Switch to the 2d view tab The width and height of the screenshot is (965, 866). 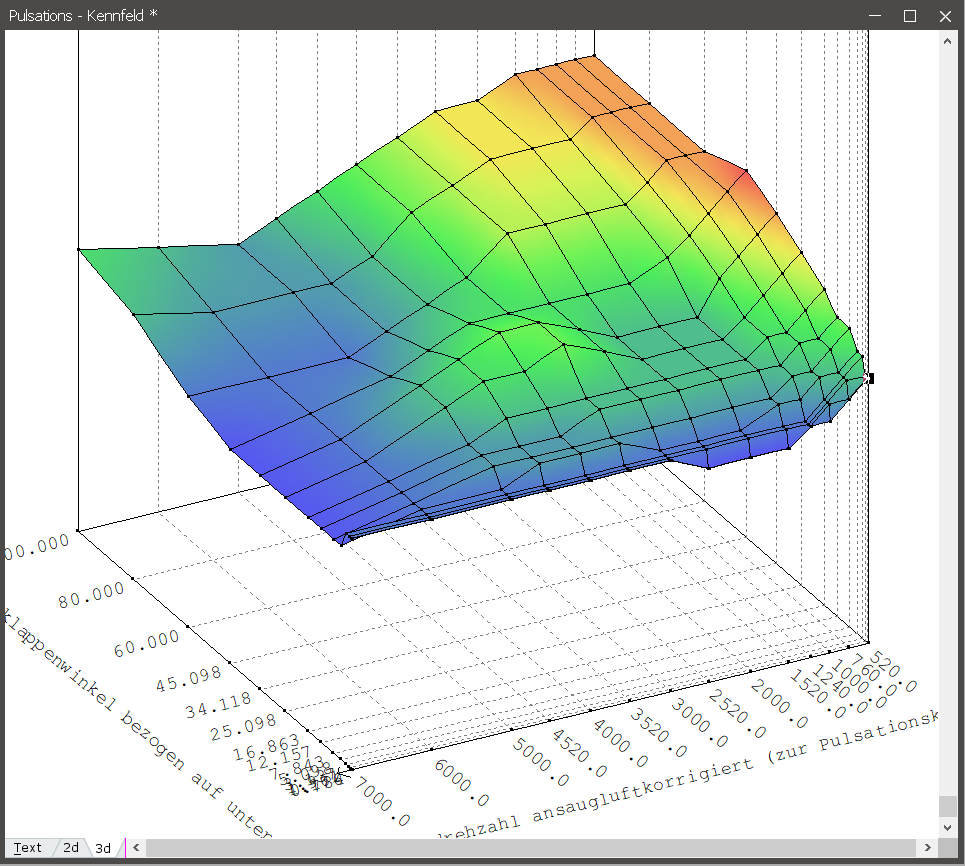point(71,848)
